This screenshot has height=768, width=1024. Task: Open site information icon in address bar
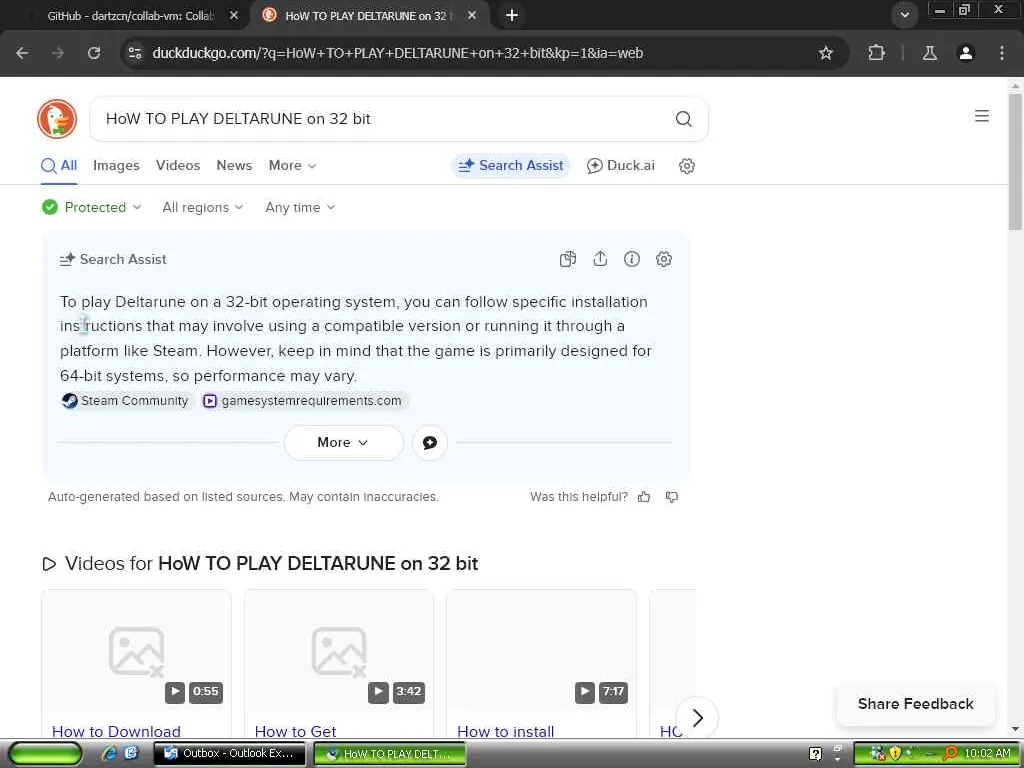click(x=135, y=53)
